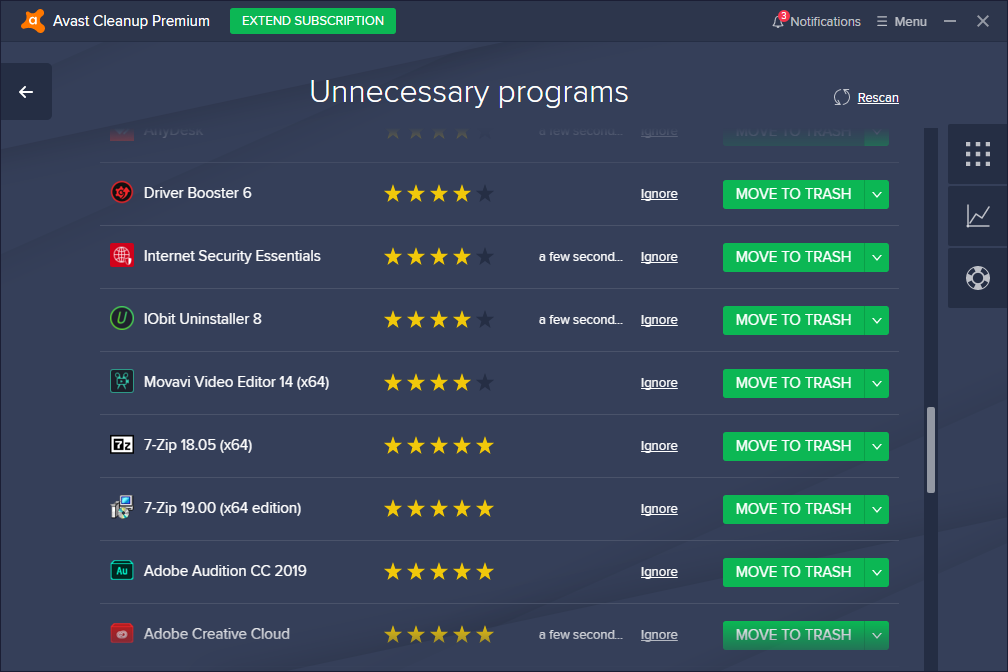
Task: Select the 7-Zip 18.05 application icon
Action: (x=121, y=445)
